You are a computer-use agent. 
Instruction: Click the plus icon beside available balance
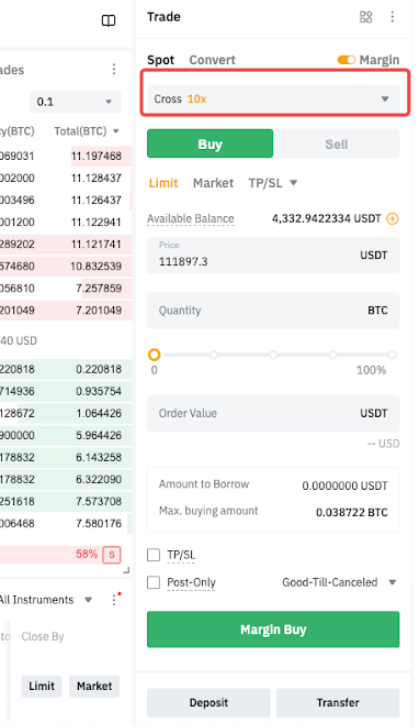[392, 218]
